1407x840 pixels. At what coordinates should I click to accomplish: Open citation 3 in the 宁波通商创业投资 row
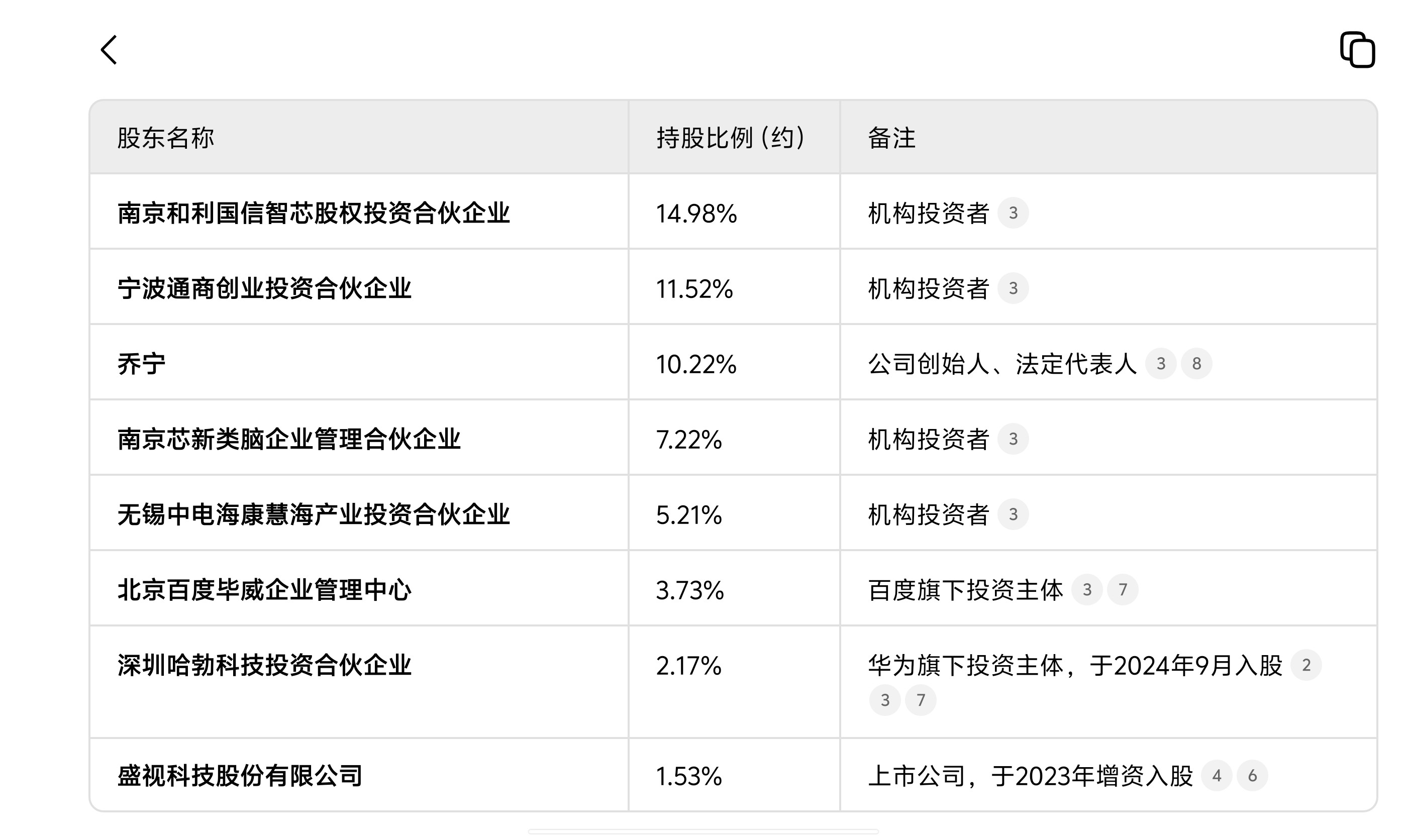tap(1013, 288)
